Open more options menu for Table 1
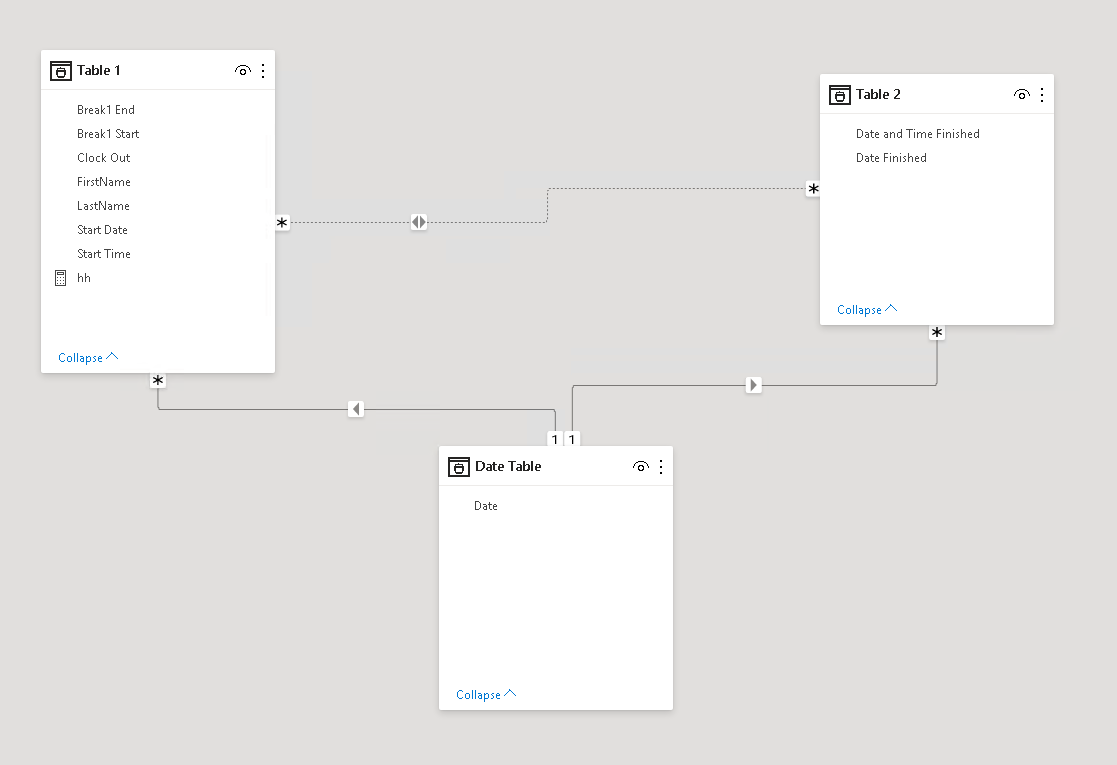This screenshot has height=765, width=1117. pos(263,71)
